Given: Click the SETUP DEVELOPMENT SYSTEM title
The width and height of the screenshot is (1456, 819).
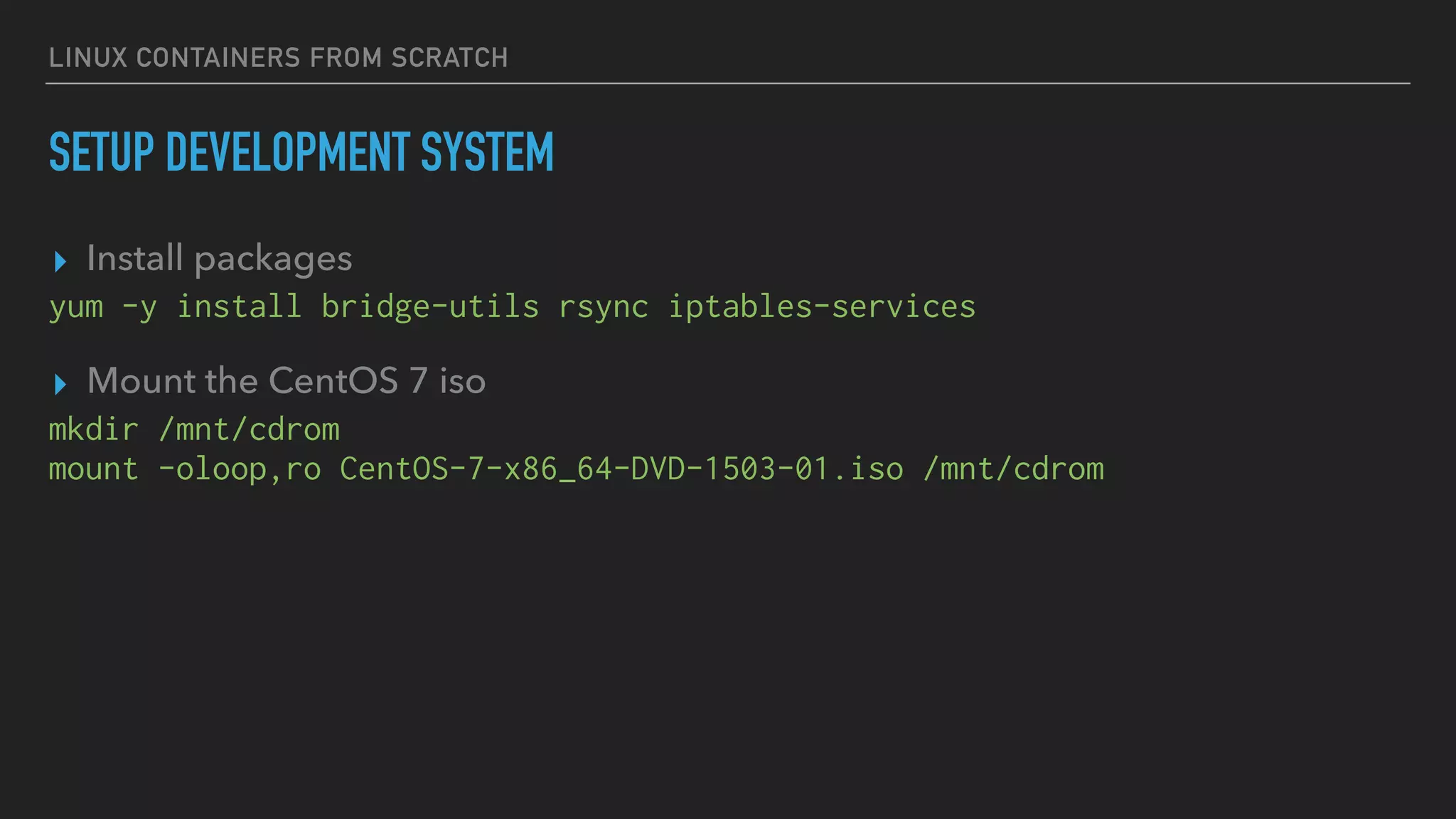Looking at the screenshot, I should tap(301, 151).
